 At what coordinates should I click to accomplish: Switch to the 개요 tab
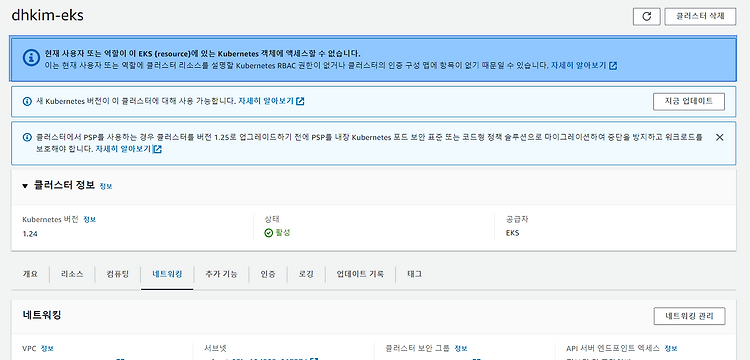(30, 274)
